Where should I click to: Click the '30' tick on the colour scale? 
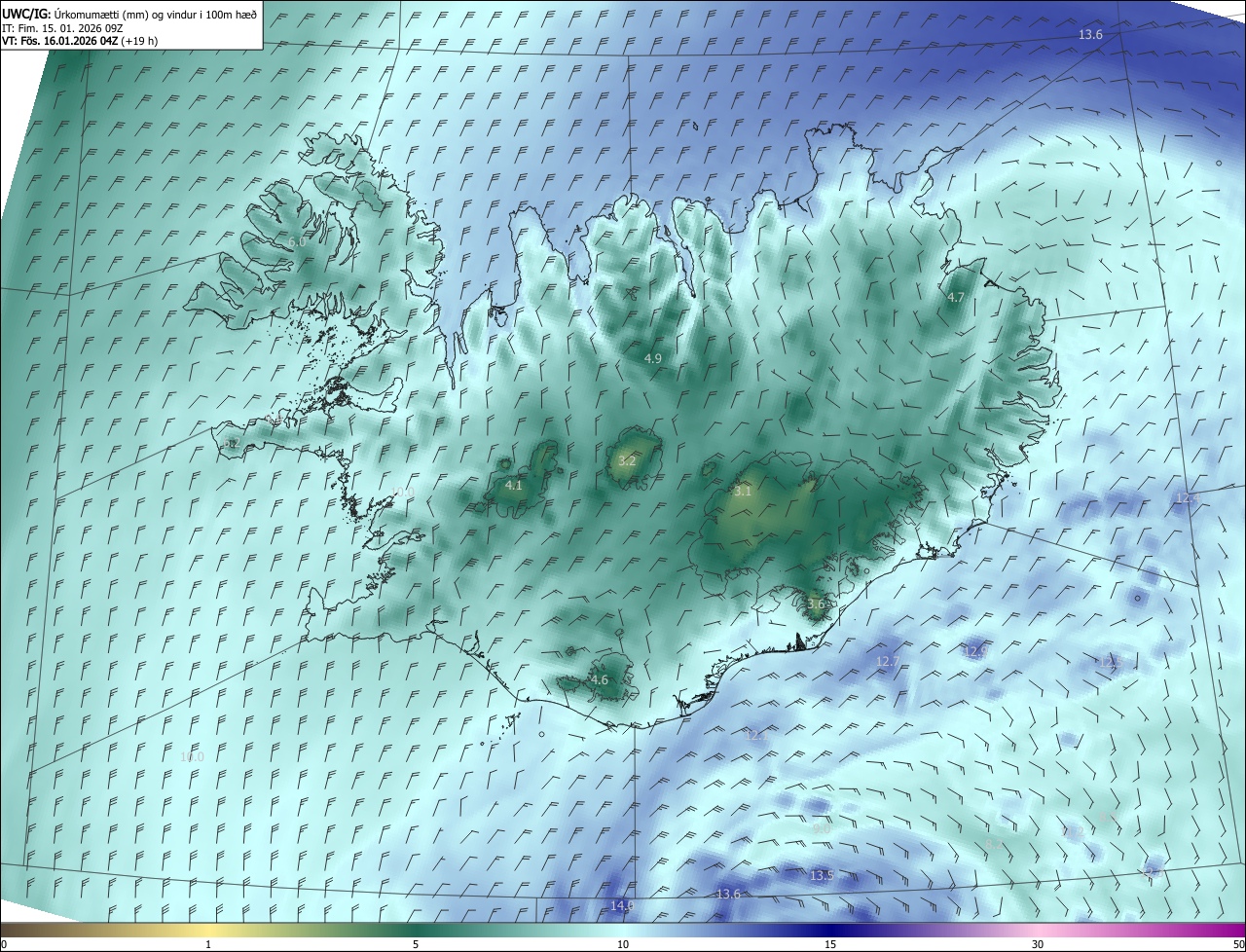[1038, 944]
